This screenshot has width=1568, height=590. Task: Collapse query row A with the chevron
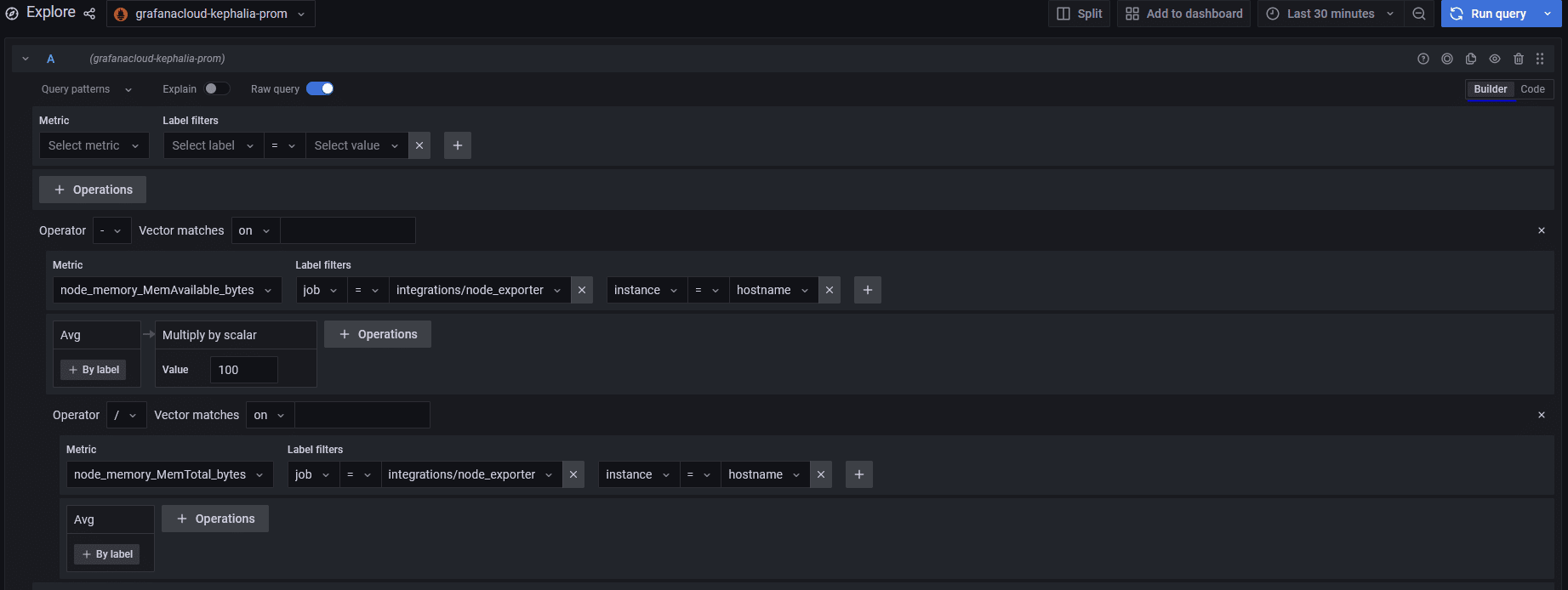[26, 59]
